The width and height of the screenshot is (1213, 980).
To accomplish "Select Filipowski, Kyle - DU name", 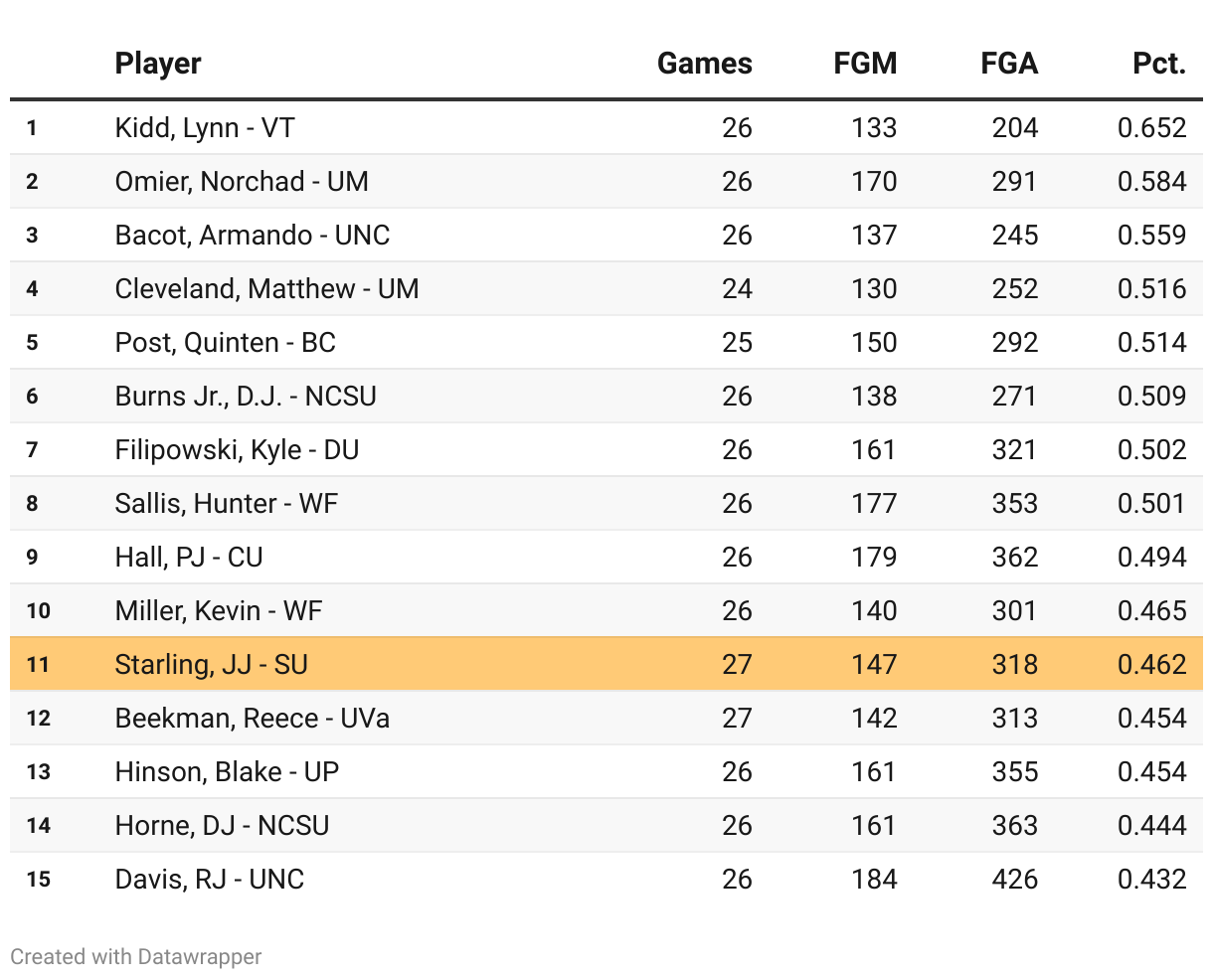I will [237, 449].
